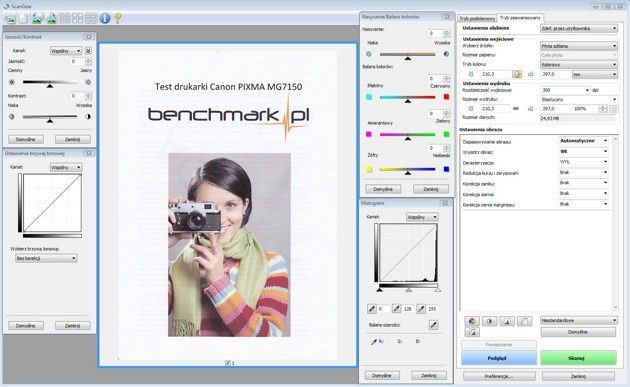Open the blue information toolbar icon
The image size is (630, 387).
coord(105,18)
